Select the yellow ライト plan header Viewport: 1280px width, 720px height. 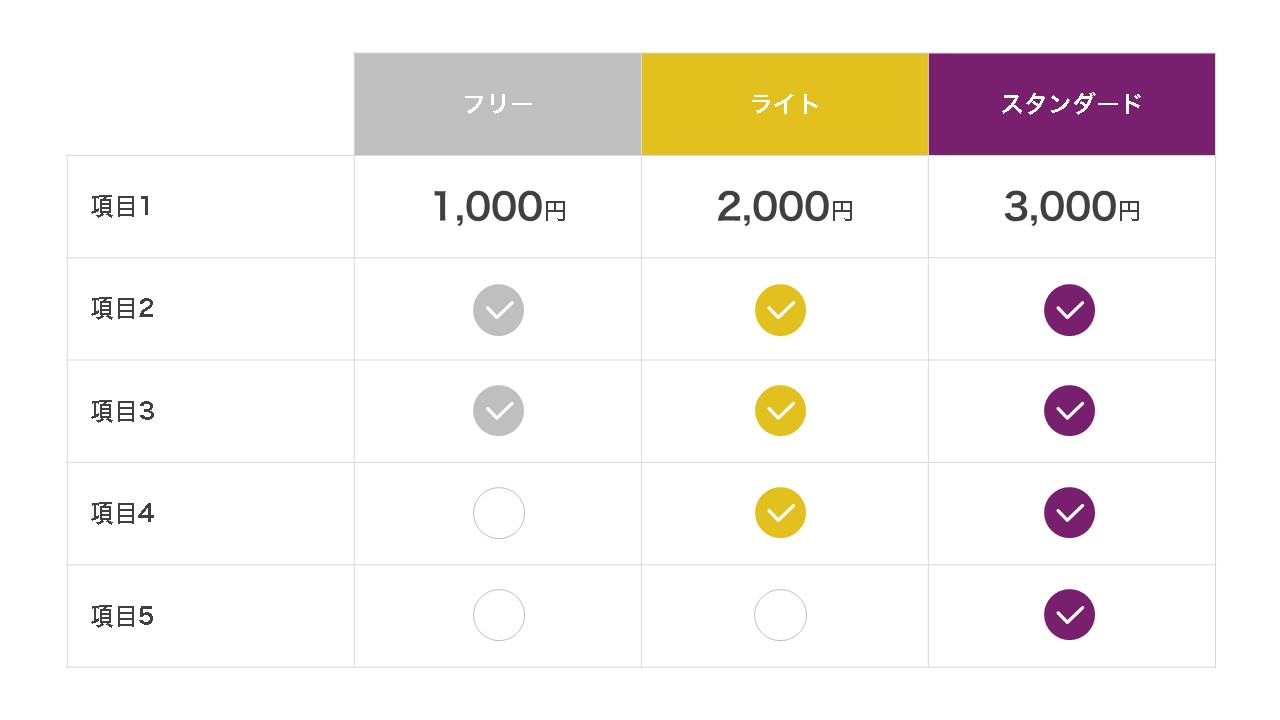click(785, 104)
